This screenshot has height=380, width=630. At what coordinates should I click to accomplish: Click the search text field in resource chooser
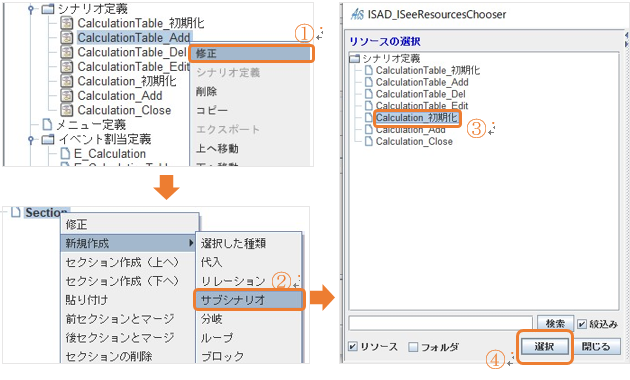pyautogui.click(x=441, y=323)
